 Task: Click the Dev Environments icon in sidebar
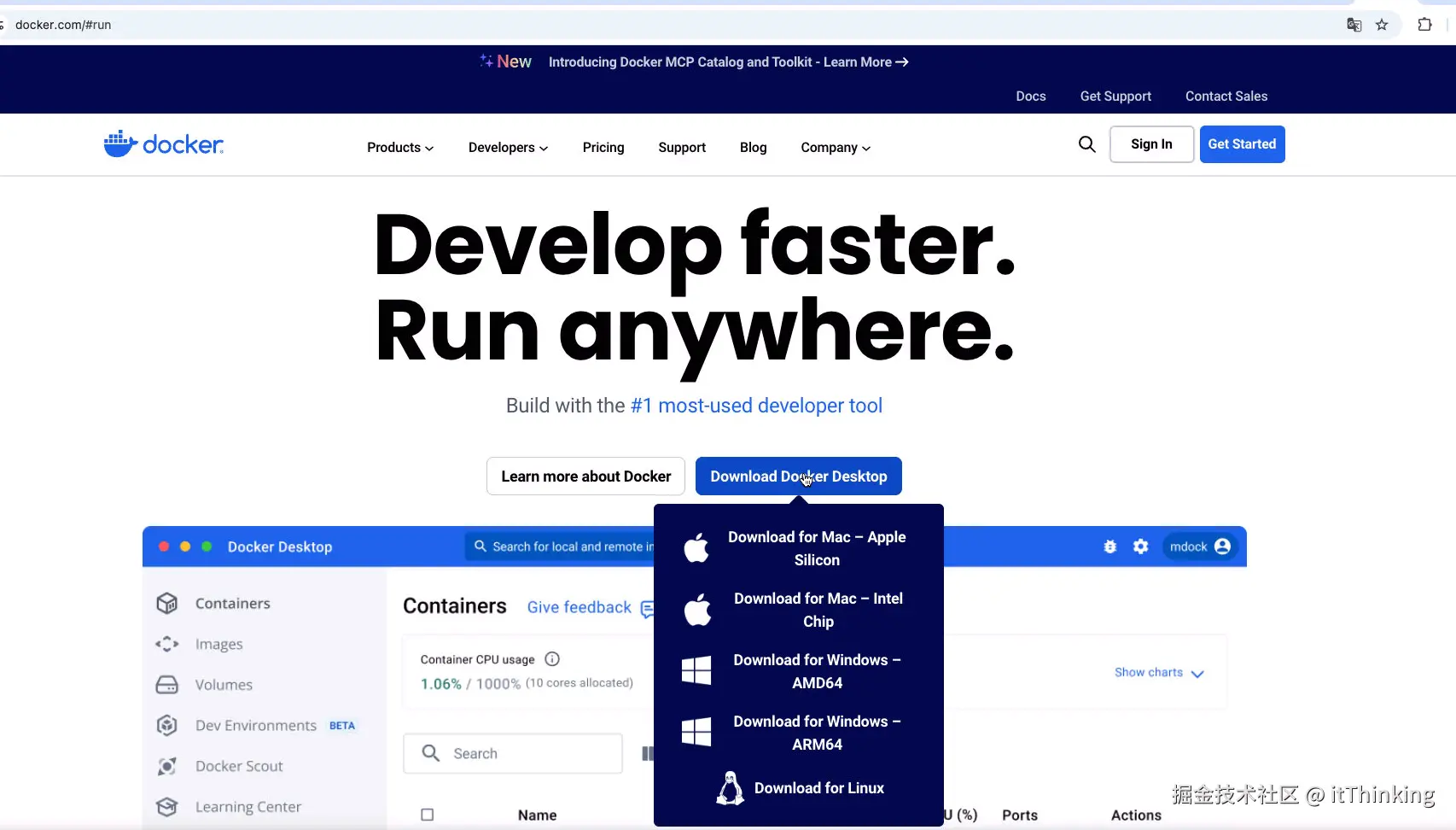[x=167, y=726]
